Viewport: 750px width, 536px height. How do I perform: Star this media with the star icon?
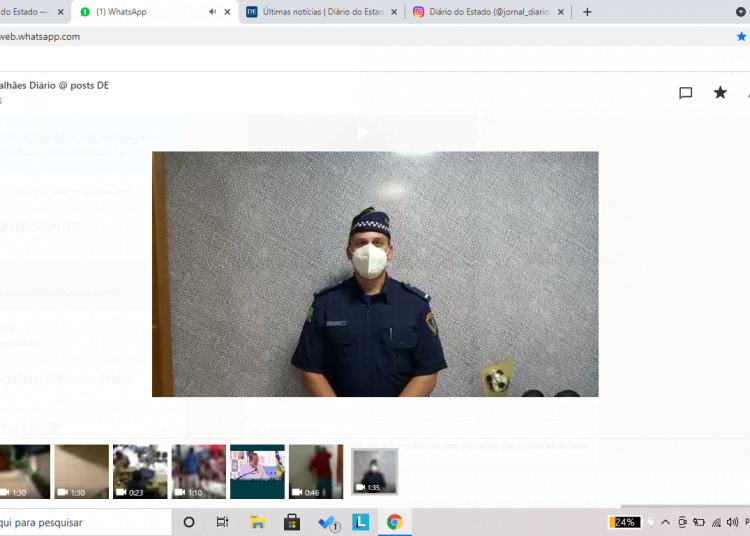pos(720,92)
